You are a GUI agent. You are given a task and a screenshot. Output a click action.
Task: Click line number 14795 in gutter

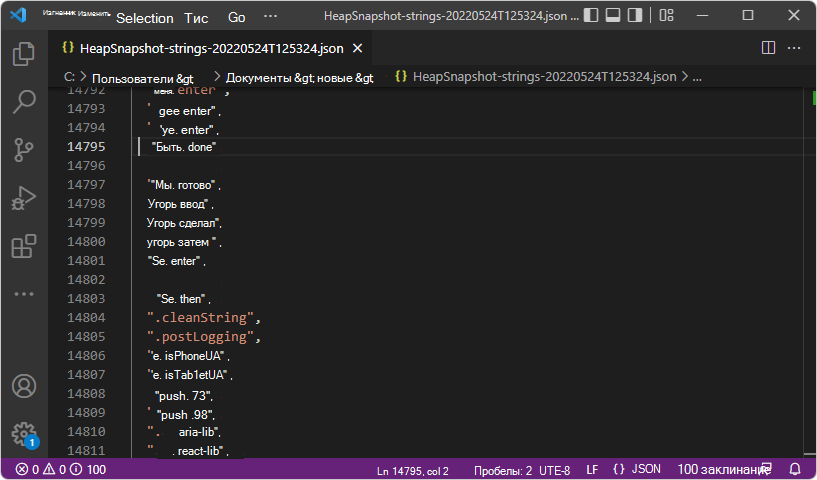(86, 146)
